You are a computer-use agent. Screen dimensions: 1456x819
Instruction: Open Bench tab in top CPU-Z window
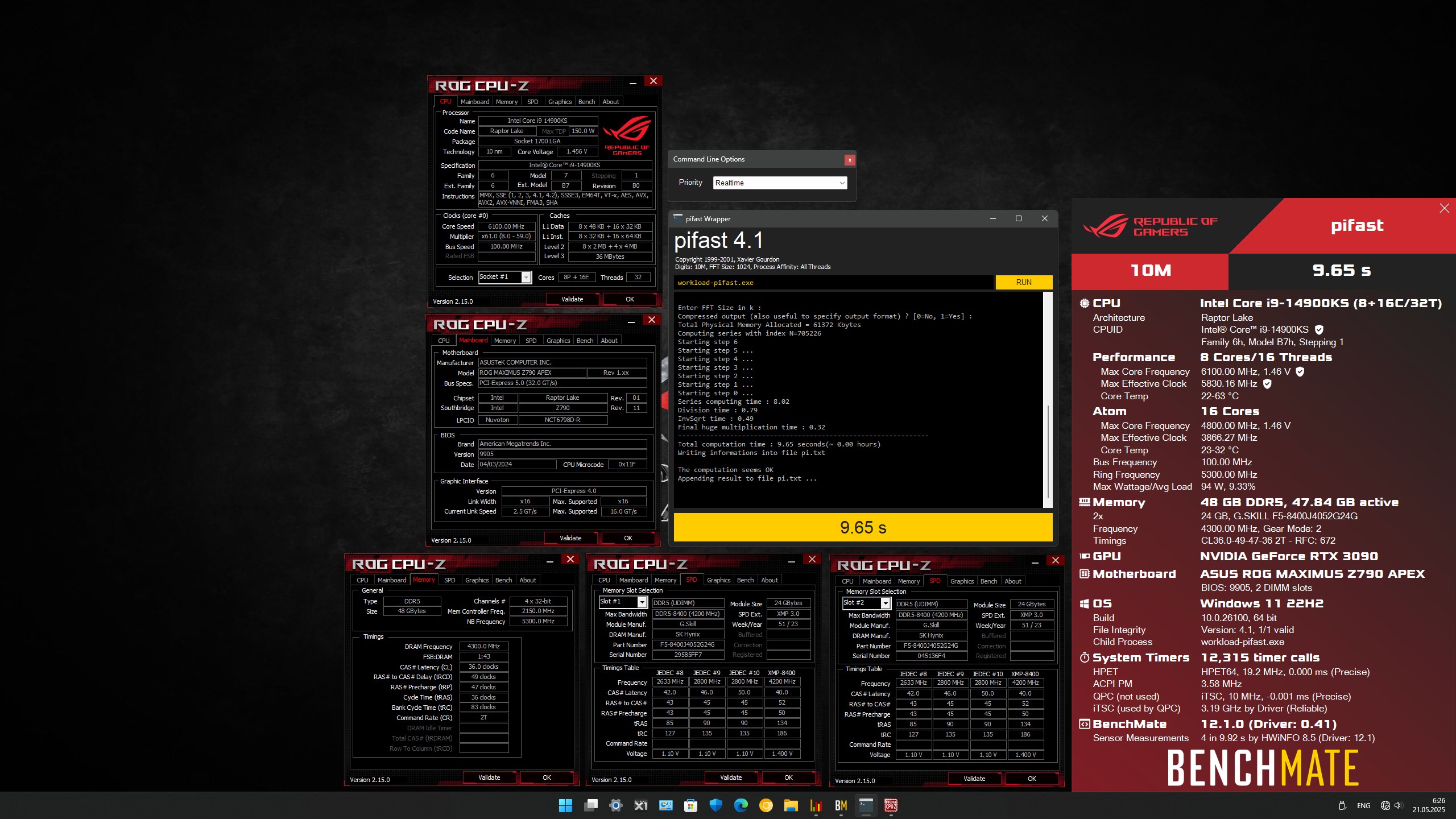click(x=586, y=102)
